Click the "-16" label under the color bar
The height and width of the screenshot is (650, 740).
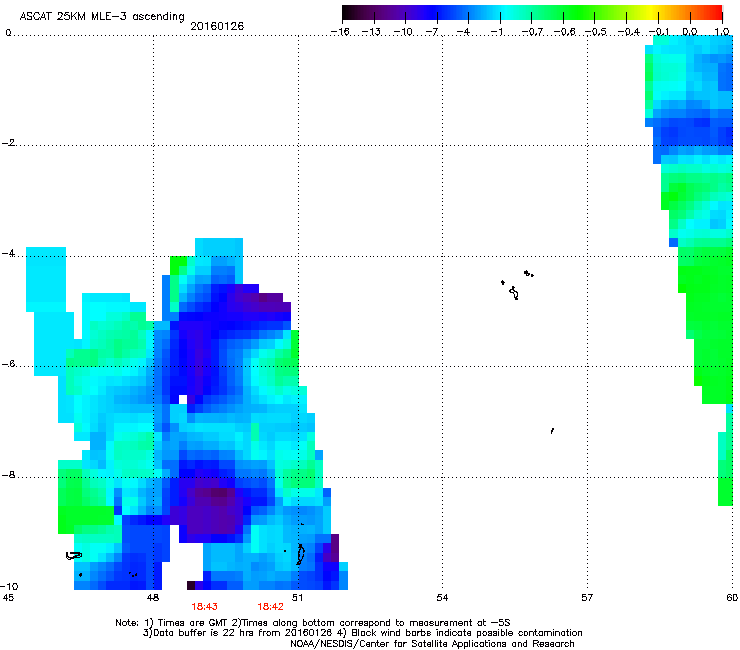point(340,32)
